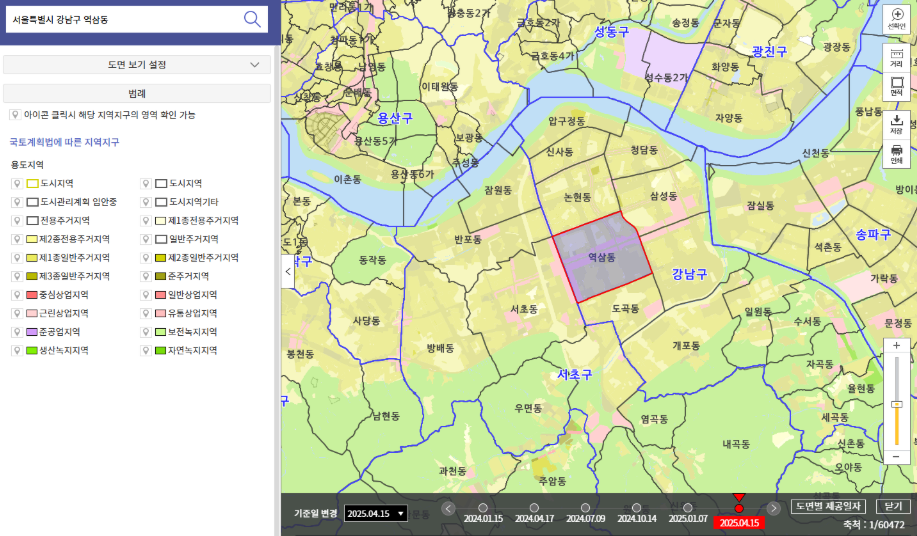Click the 압구정동 label on map

click(x=566, y=121)
